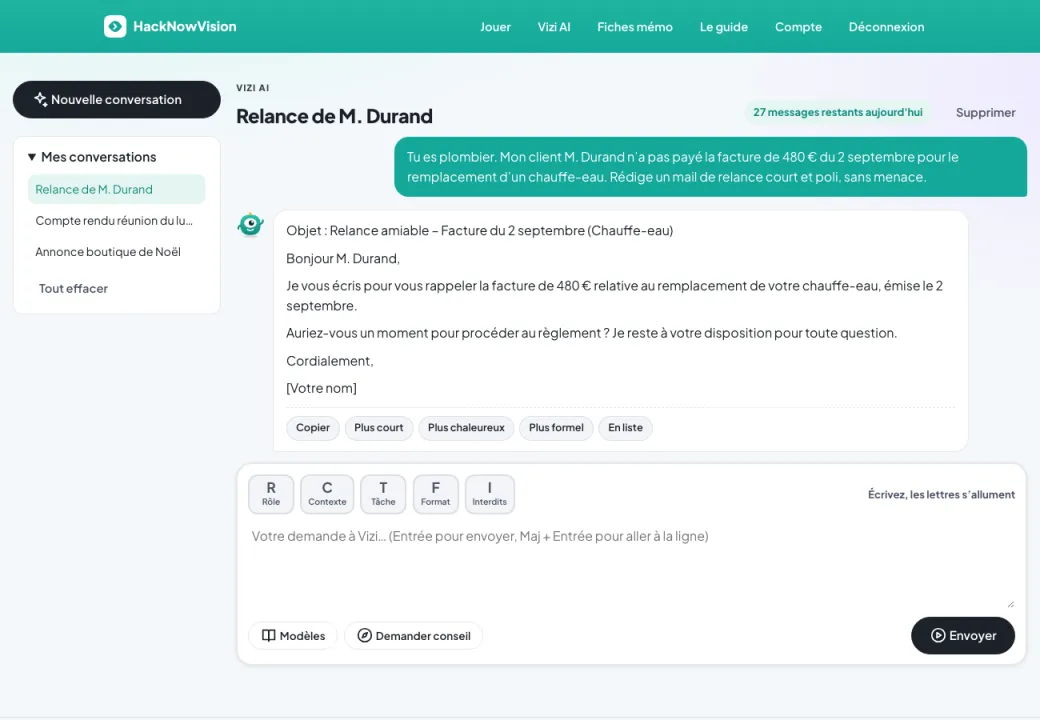Open conversation Annonce boutique de Noël
The image size is (1040, 720).
[117, 252]
